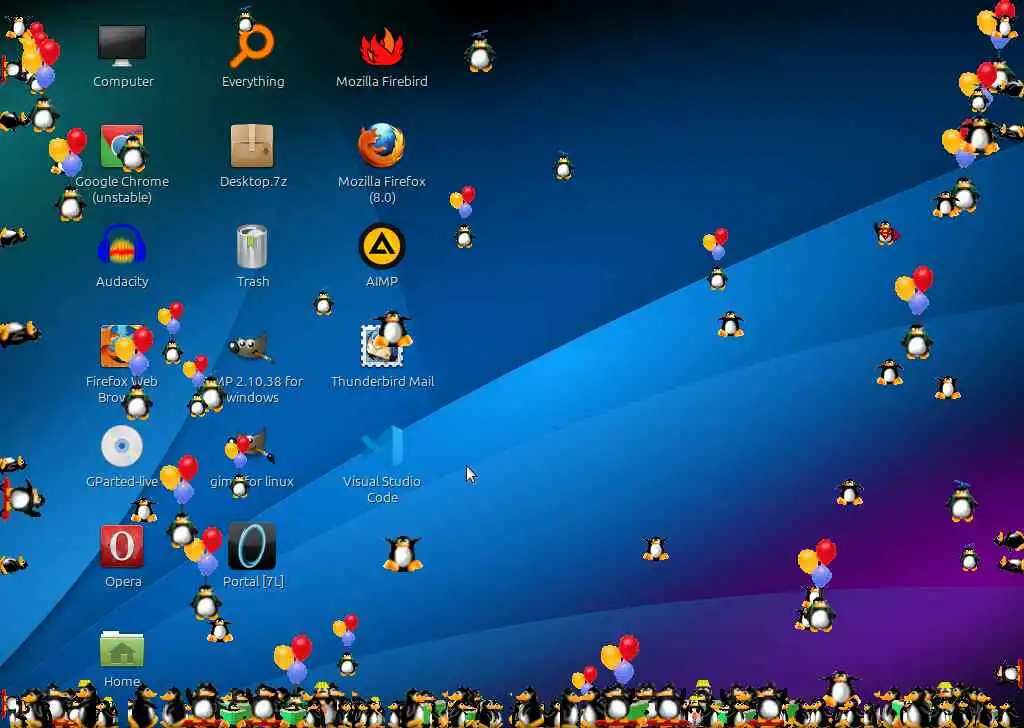
Task: Open the Computer desktop icon
Action: 122,46
